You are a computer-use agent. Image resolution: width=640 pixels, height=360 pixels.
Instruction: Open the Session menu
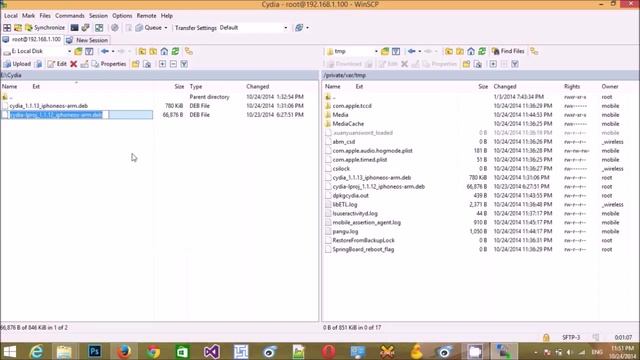coord(98,16)
